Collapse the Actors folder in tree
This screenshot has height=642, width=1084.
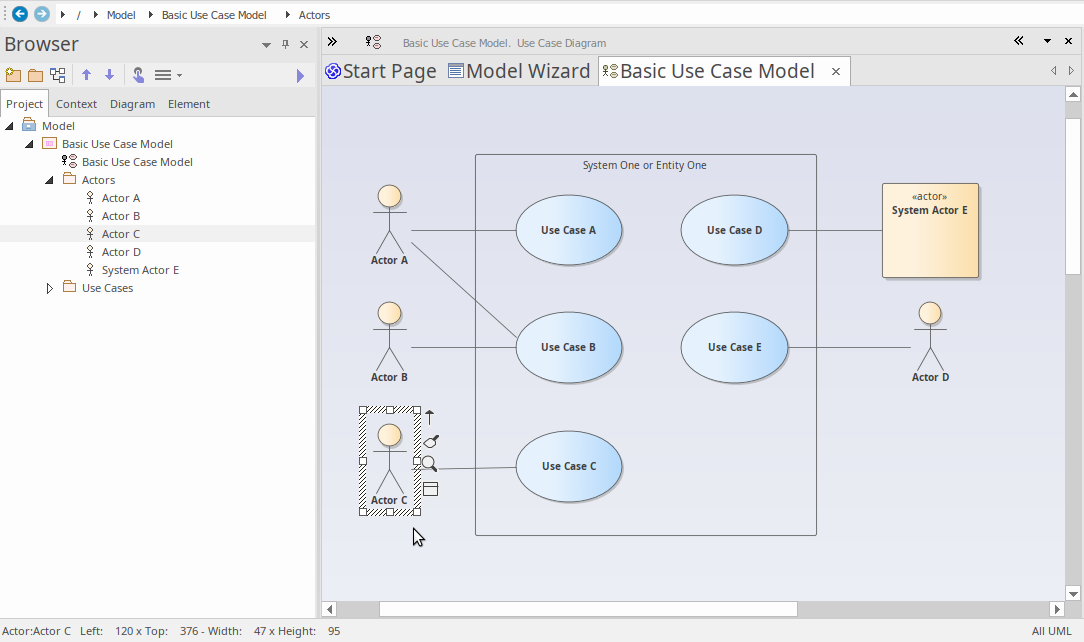tap(50, 180)
